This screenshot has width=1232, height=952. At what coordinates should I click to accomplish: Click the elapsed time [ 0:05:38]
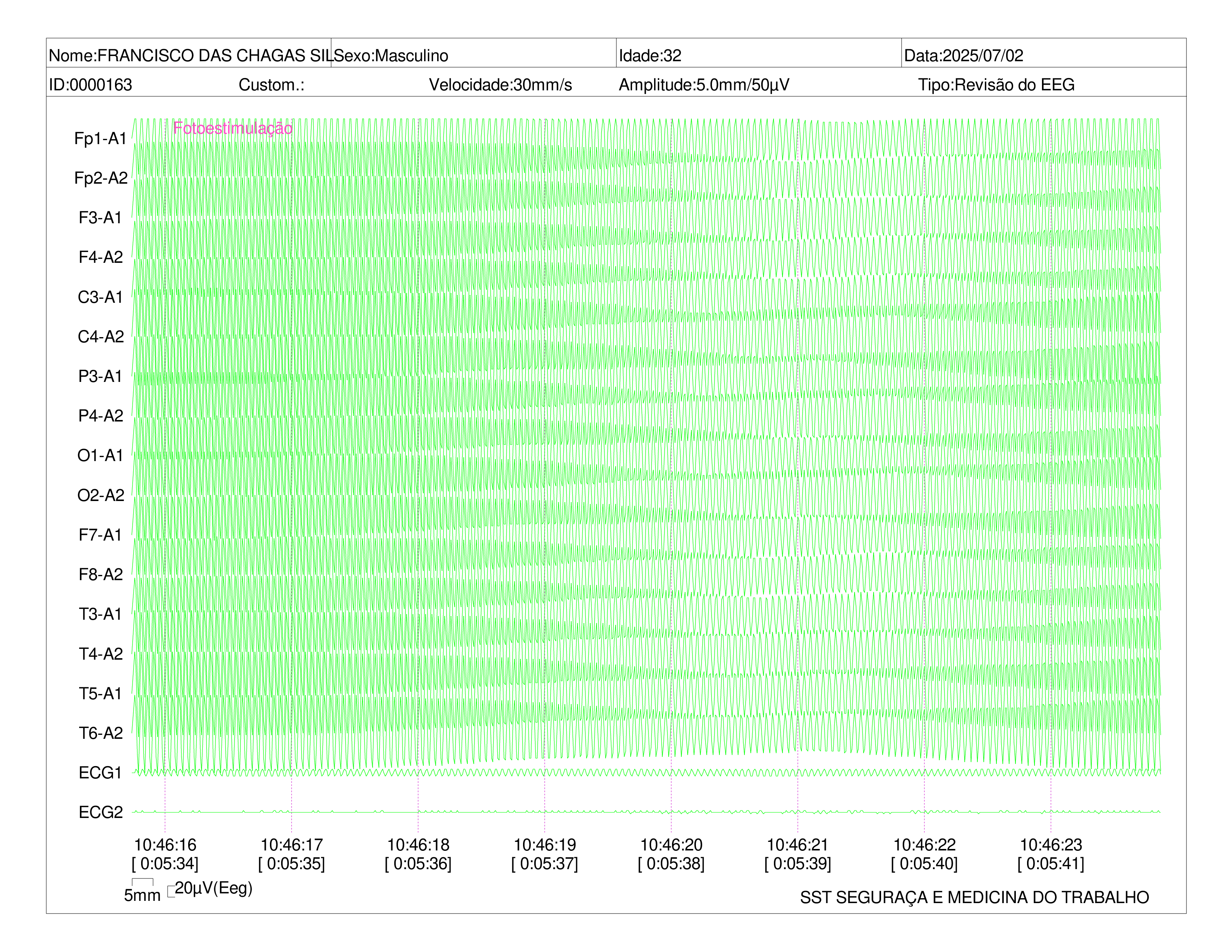(671, 864)
